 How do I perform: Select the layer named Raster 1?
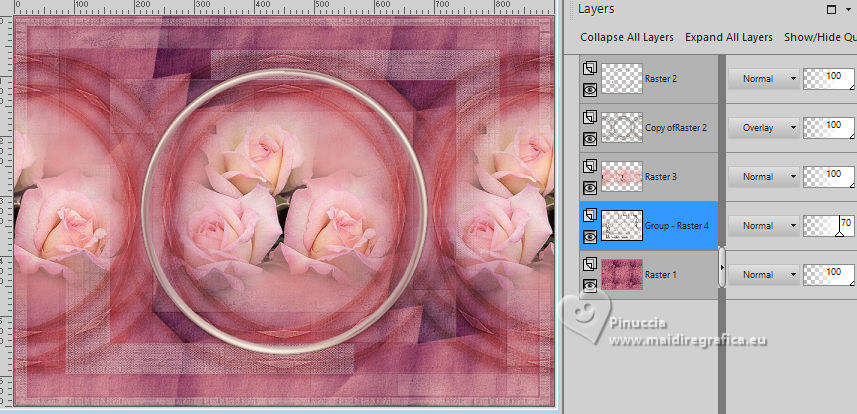660,275
